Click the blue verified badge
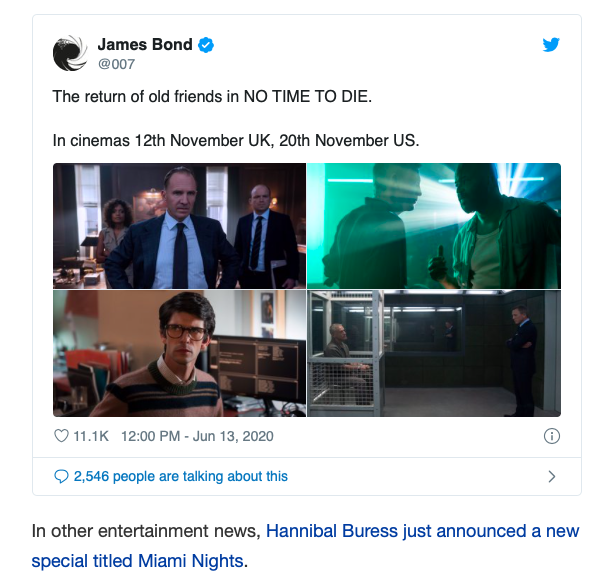Image resolution: width=615 pixels, height=574 pixels. 206,45
